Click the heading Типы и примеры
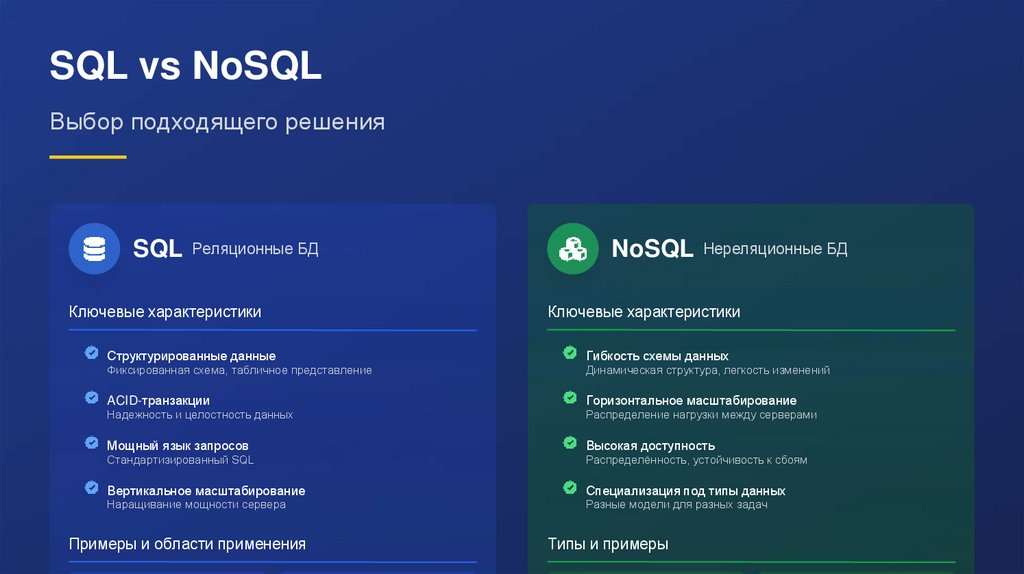 [x=608, y=544]
